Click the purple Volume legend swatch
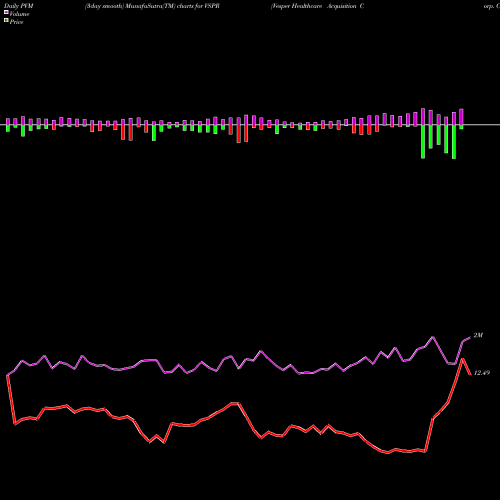 [x=6, y=13]
